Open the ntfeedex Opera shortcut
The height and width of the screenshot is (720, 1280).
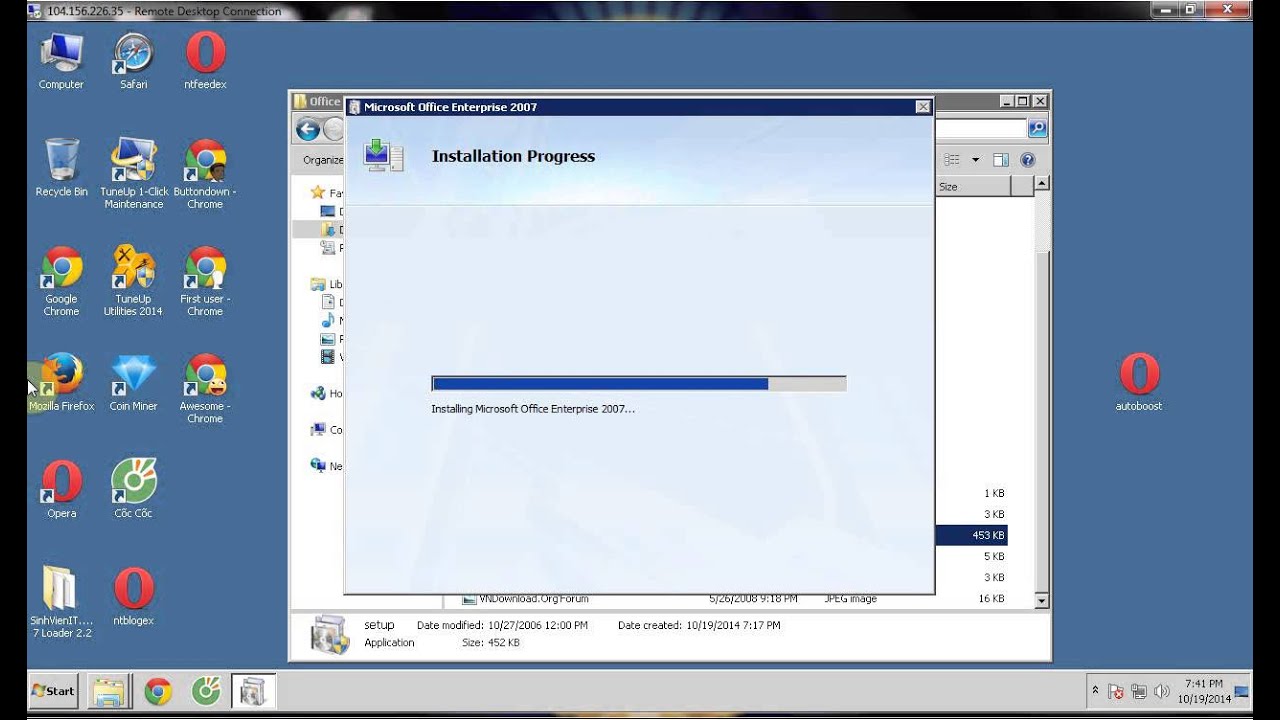(x=205, y=61)
